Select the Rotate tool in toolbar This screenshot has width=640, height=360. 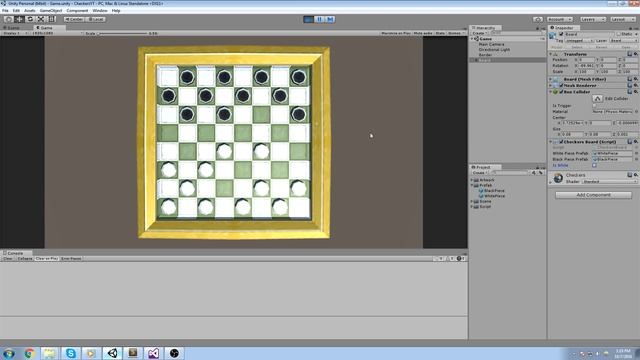click(30, 19)
